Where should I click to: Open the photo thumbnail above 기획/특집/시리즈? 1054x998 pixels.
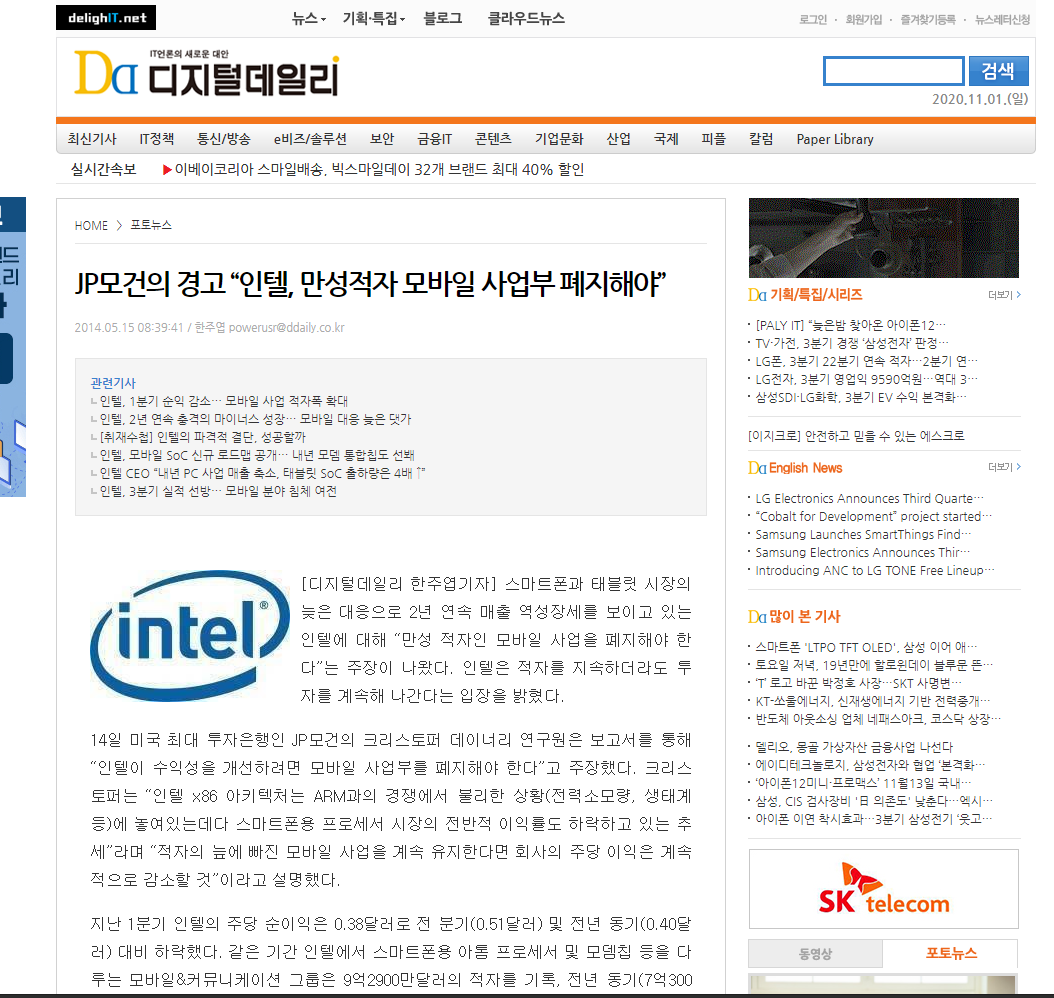[883, 237]
